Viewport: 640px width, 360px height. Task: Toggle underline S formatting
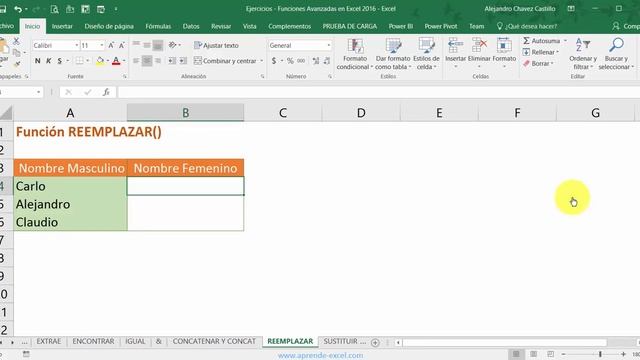(60, 61)
